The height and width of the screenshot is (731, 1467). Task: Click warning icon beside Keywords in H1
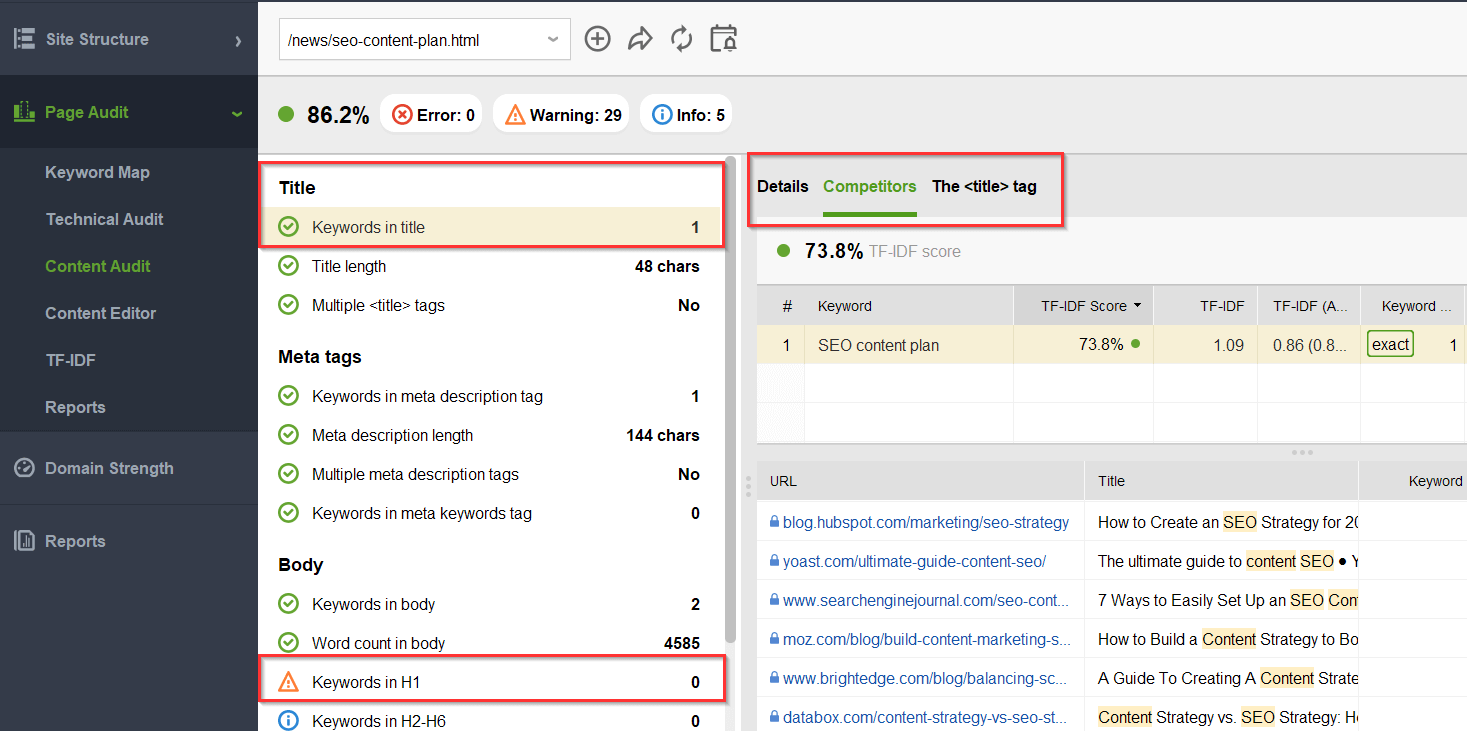(x=288, y=682)
